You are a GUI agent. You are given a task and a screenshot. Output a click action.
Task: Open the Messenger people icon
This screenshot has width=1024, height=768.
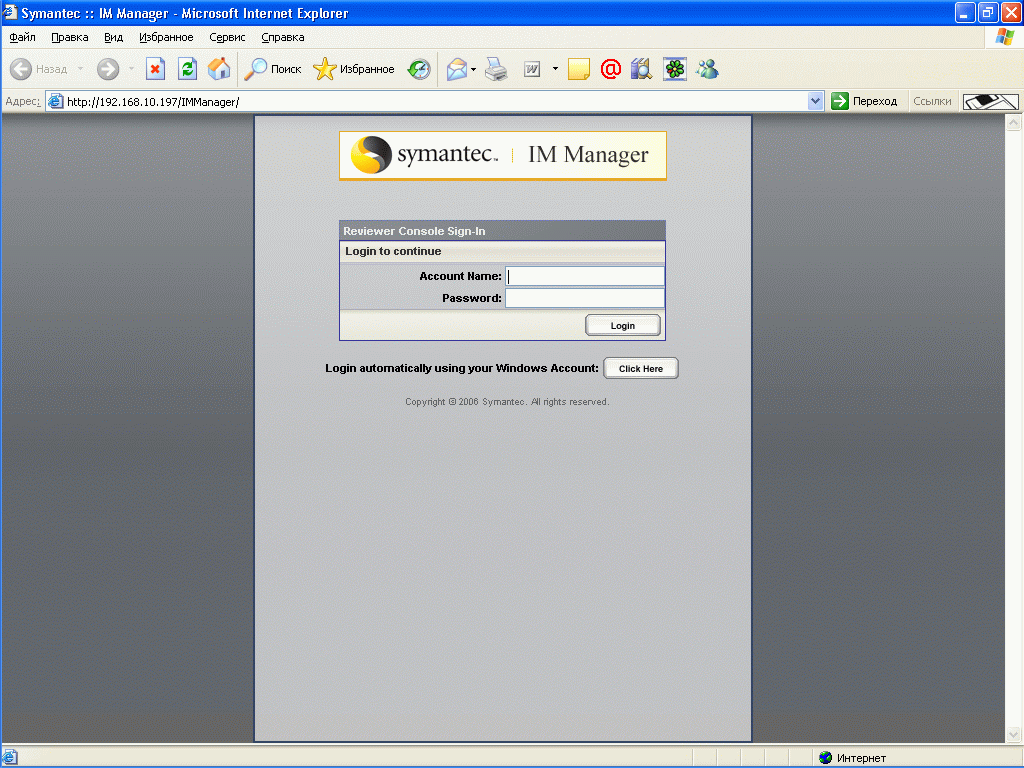[707, 69]
